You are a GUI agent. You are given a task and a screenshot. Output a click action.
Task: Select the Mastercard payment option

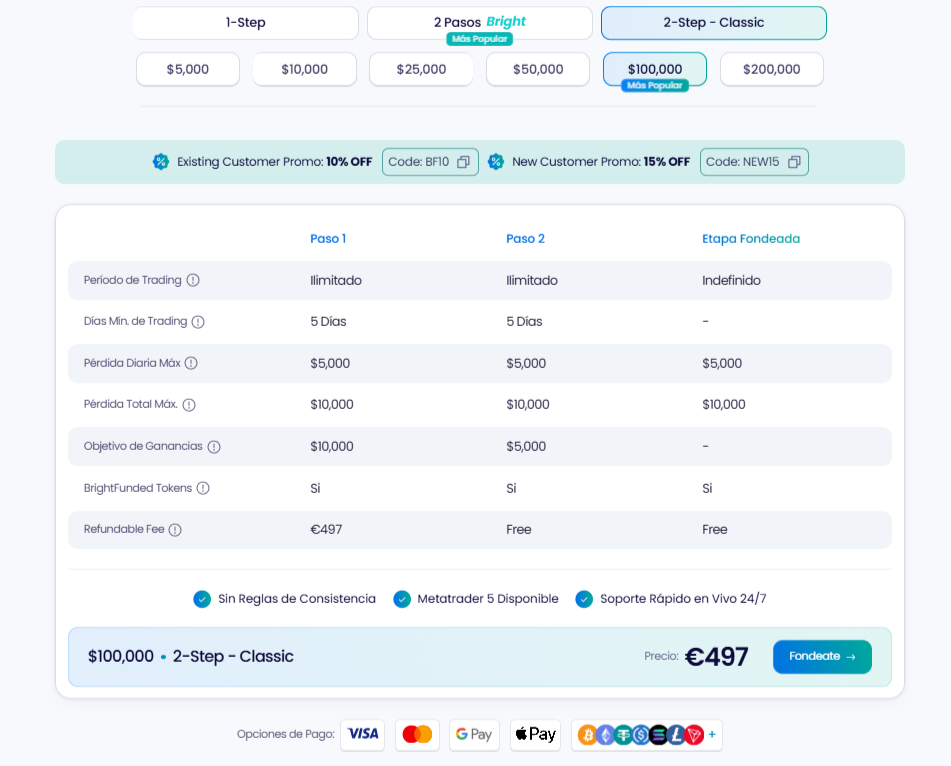coord(417,734)
